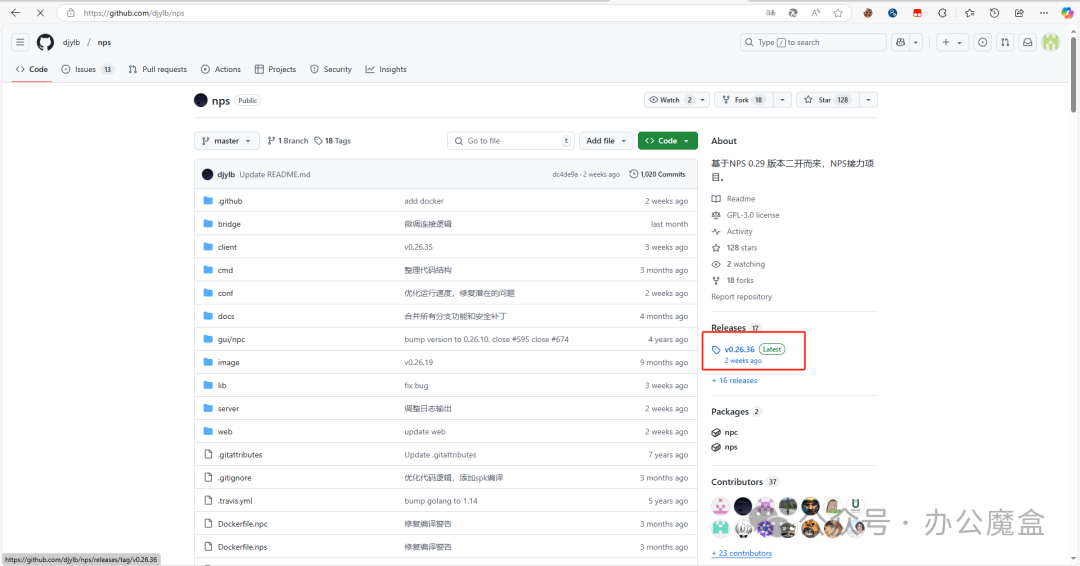Open the green Code dropdown button
Image resolution: width=1080 pixels, height=566 pixels.
667,140
